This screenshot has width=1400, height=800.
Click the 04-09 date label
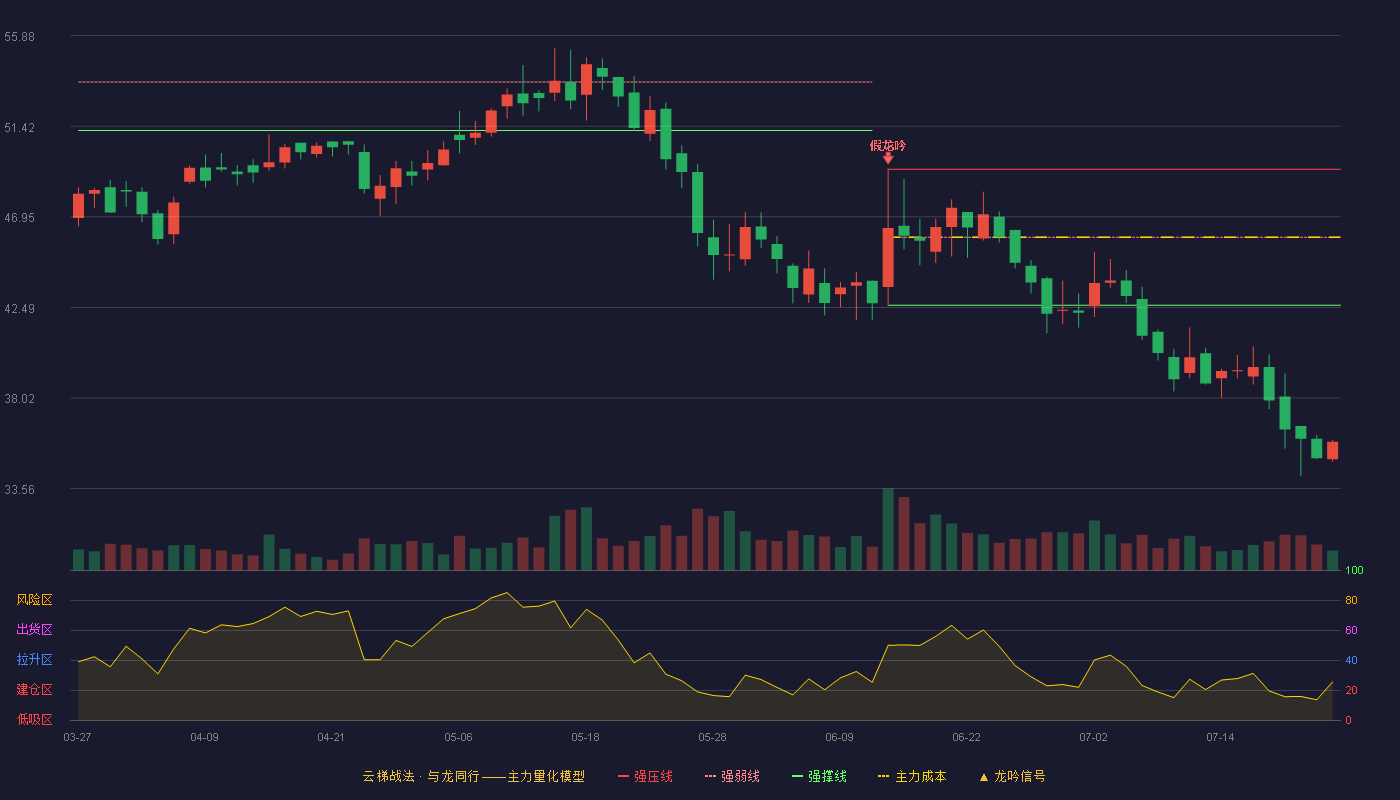(x=204, y=737)
